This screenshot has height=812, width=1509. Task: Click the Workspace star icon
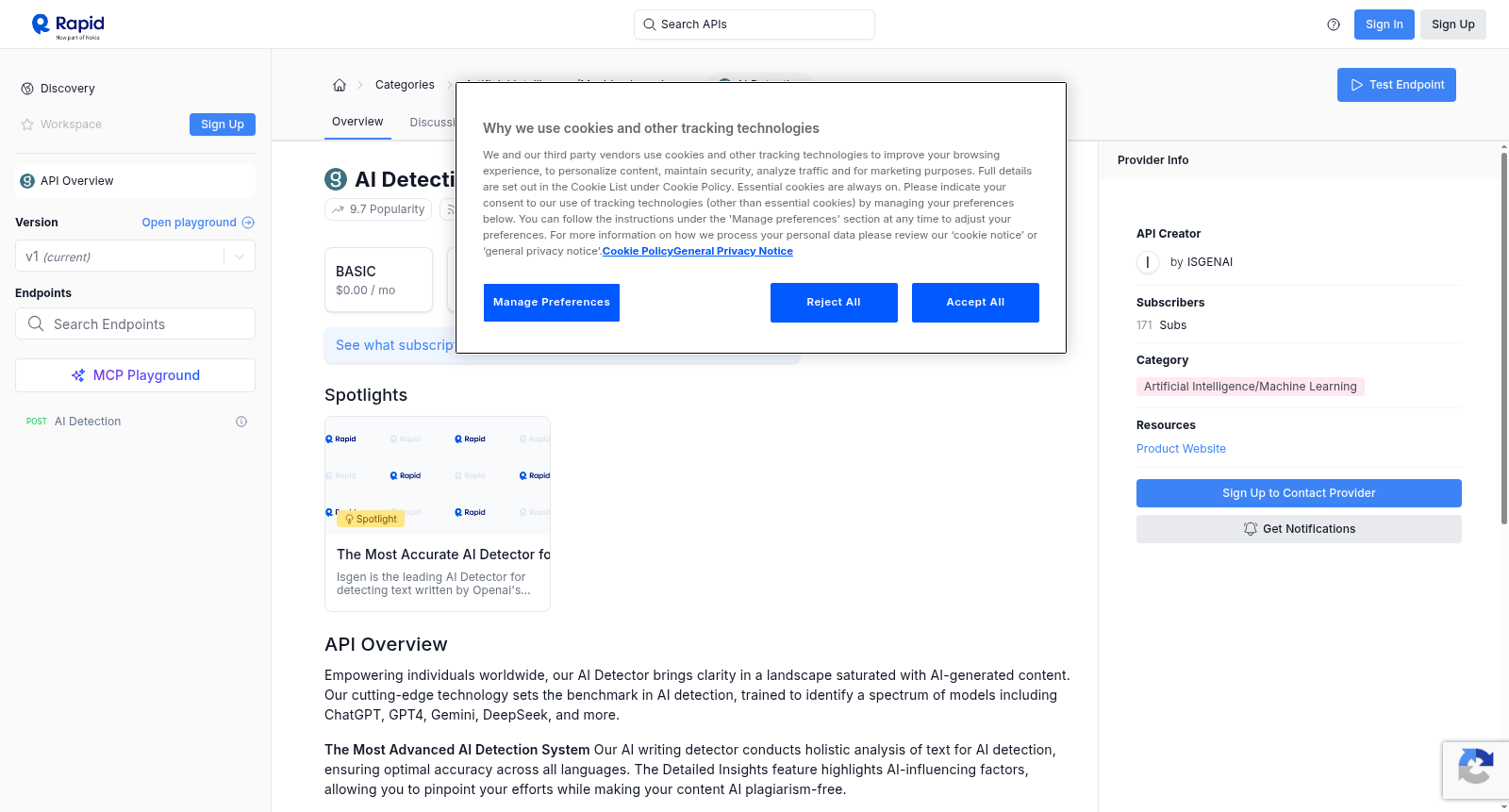pyautogui.click(x=27, y=124)
